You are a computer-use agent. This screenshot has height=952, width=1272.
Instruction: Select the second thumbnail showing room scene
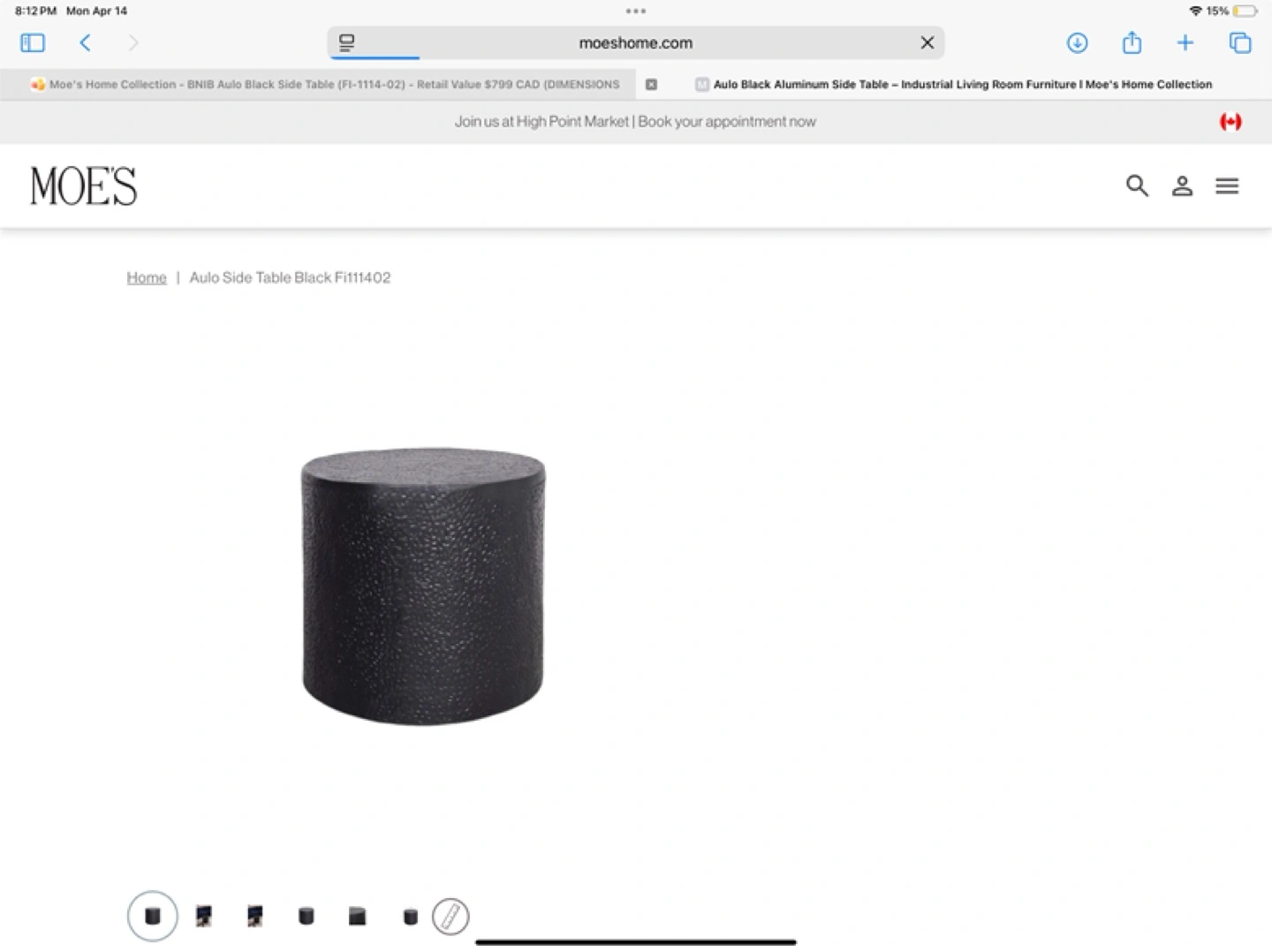click(x=204, y=916)
